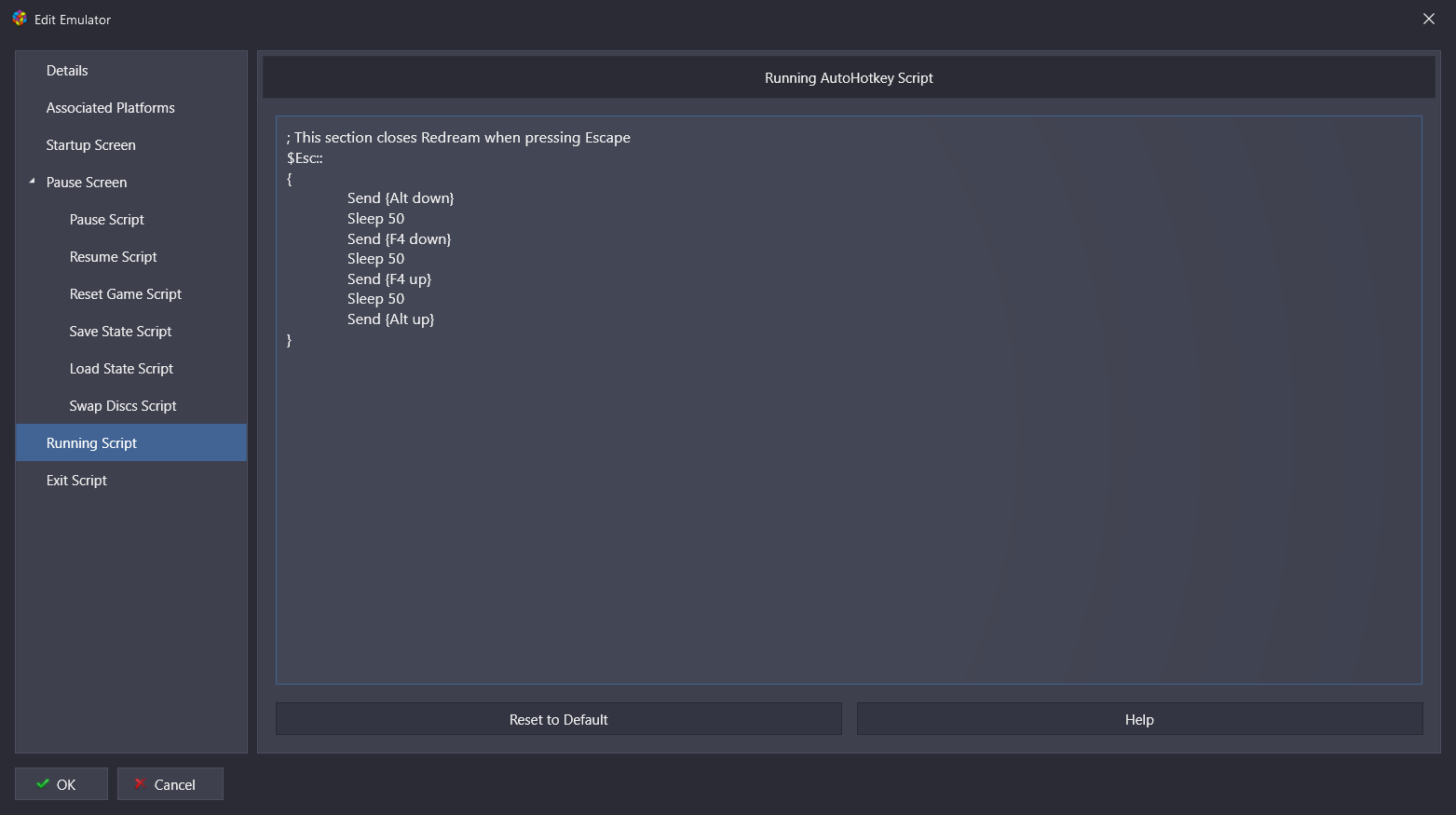The height and width of the screenshot is (815, 1456).
Task: Click the Help button
Action: (1139, 719)
